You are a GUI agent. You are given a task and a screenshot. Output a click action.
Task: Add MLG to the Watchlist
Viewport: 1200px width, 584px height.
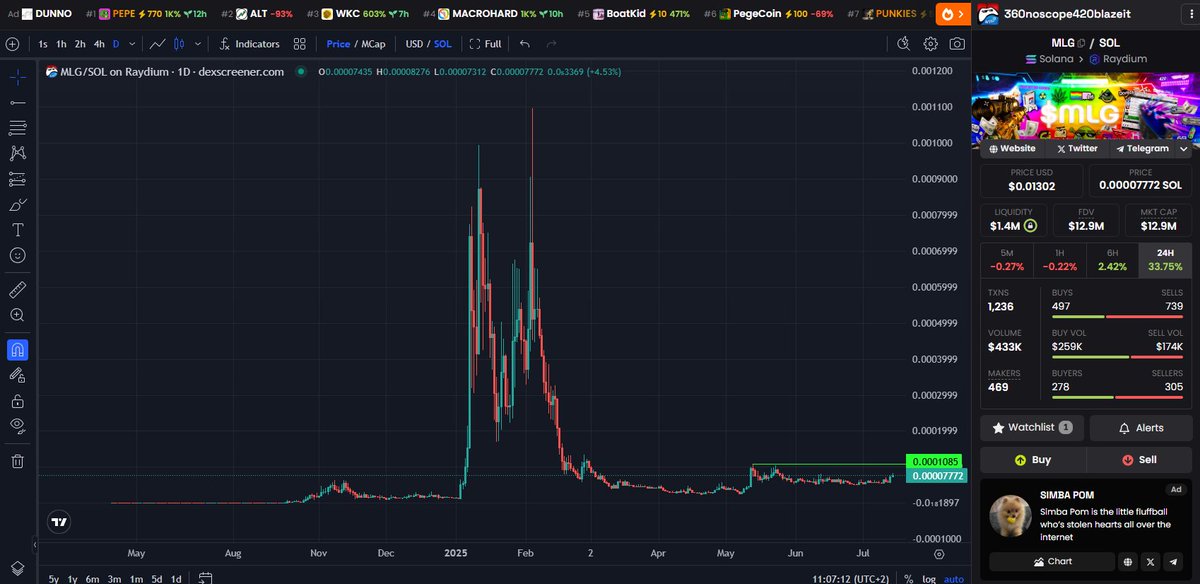click(1032, 428)
